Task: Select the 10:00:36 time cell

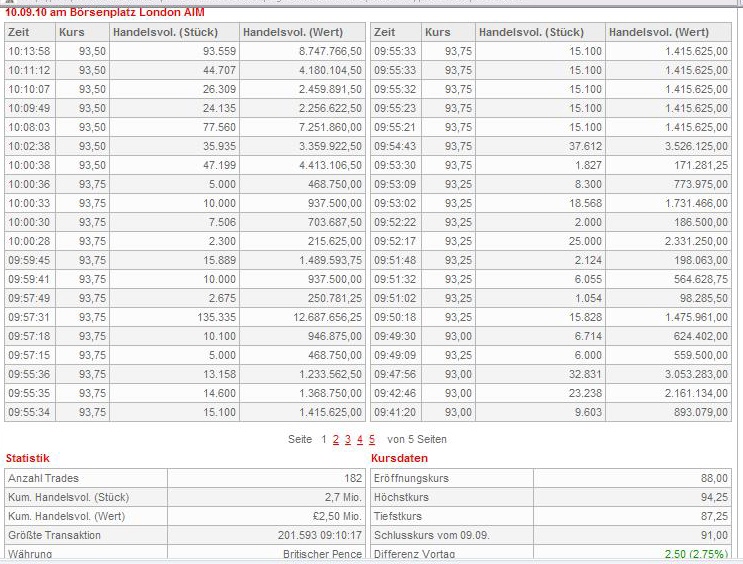Action: click(30, 184)
